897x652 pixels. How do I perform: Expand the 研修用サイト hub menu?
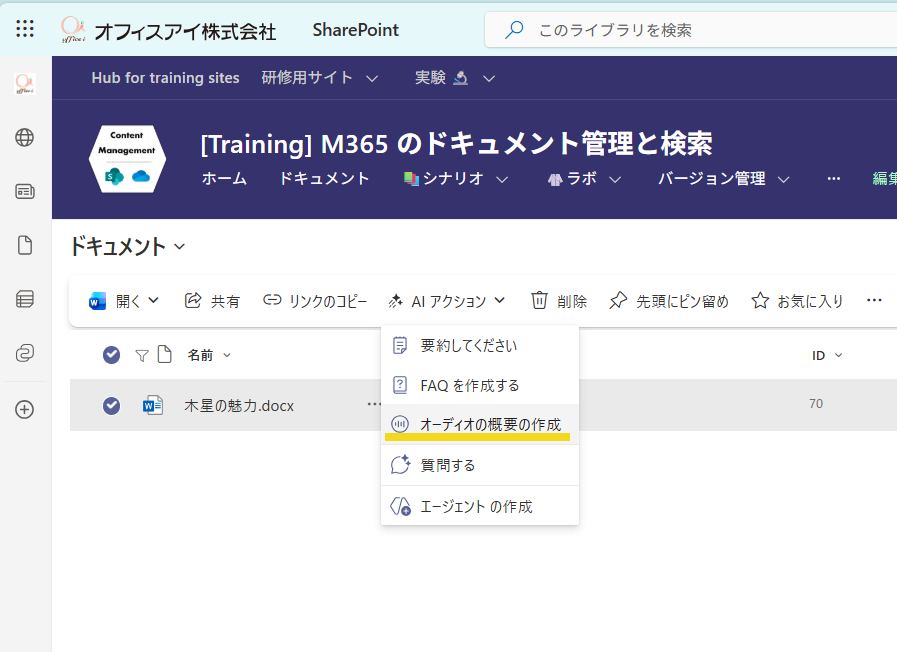click(x=320, y=78)
